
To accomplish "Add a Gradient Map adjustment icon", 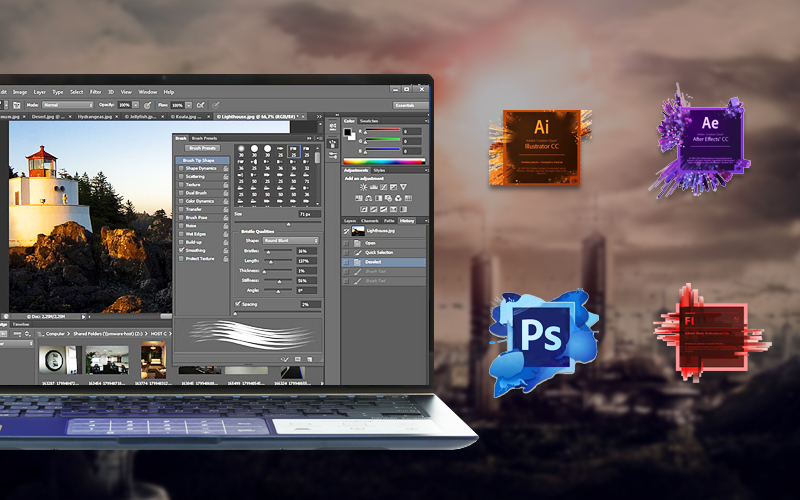I will tap(403, 209).
